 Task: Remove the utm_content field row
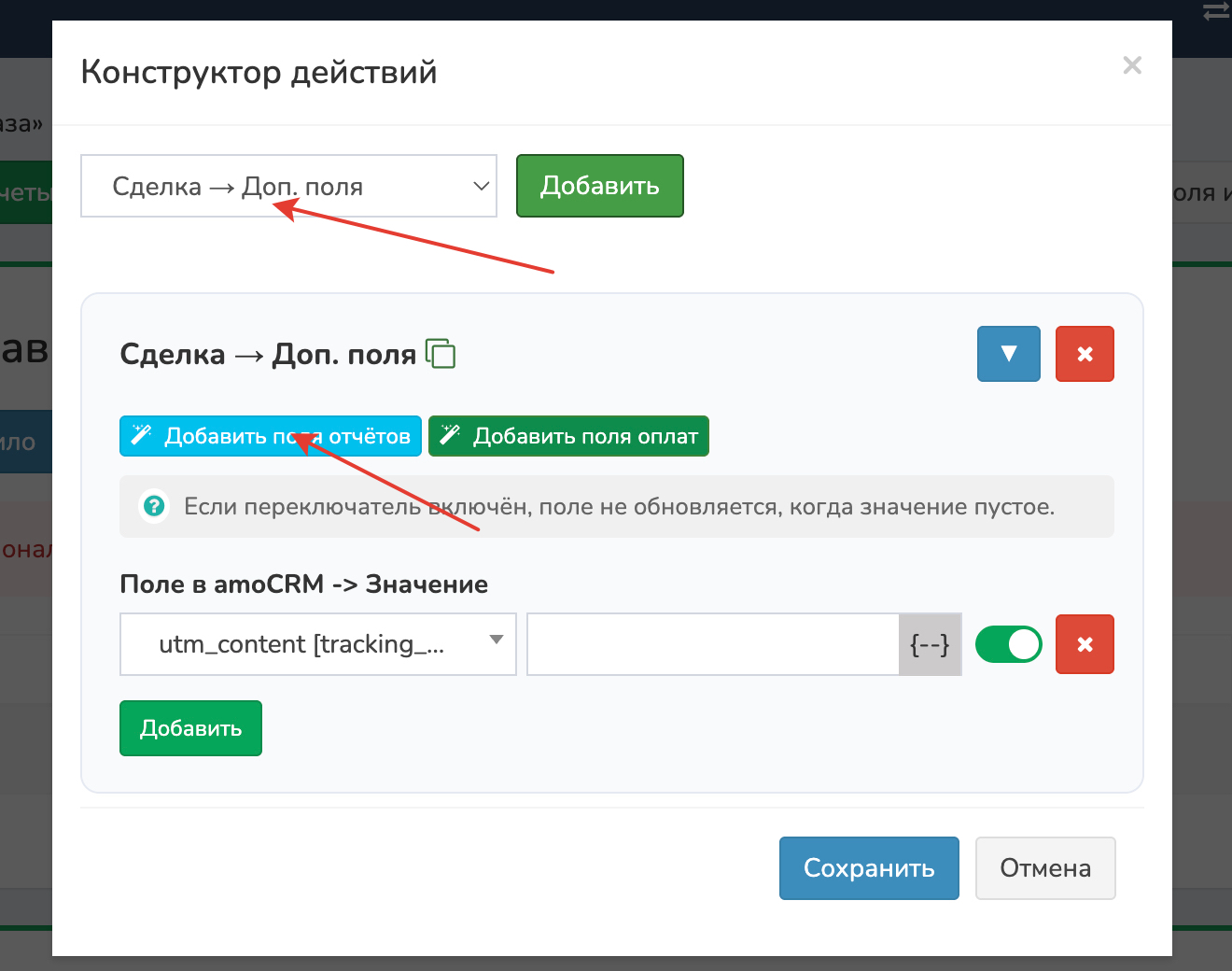click(x=1085, y=644)
